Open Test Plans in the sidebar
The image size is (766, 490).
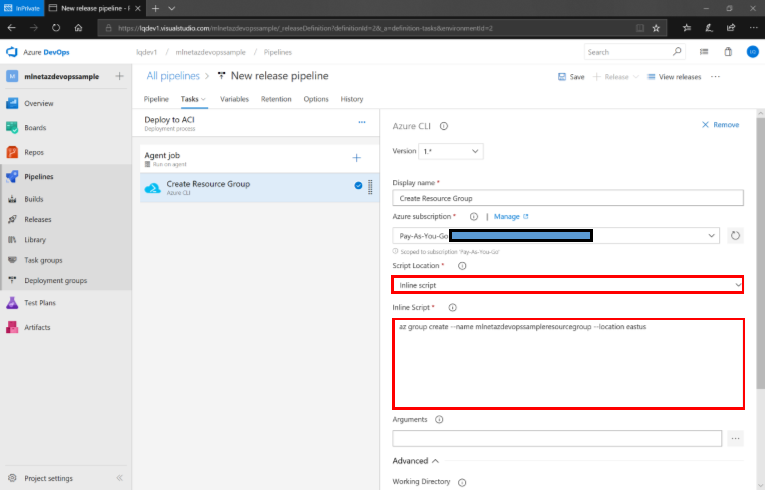pos(41,303)
